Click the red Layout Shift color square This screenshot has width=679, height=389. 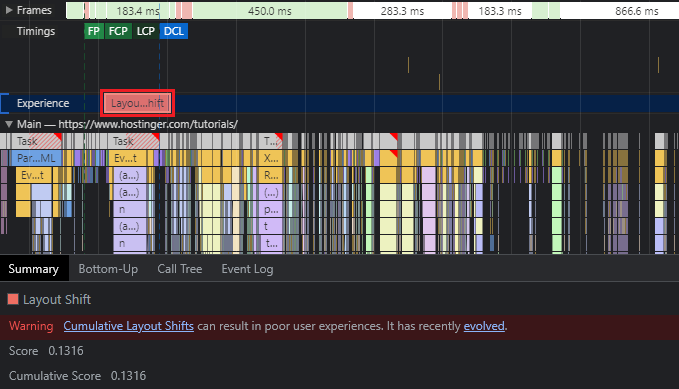13,299
